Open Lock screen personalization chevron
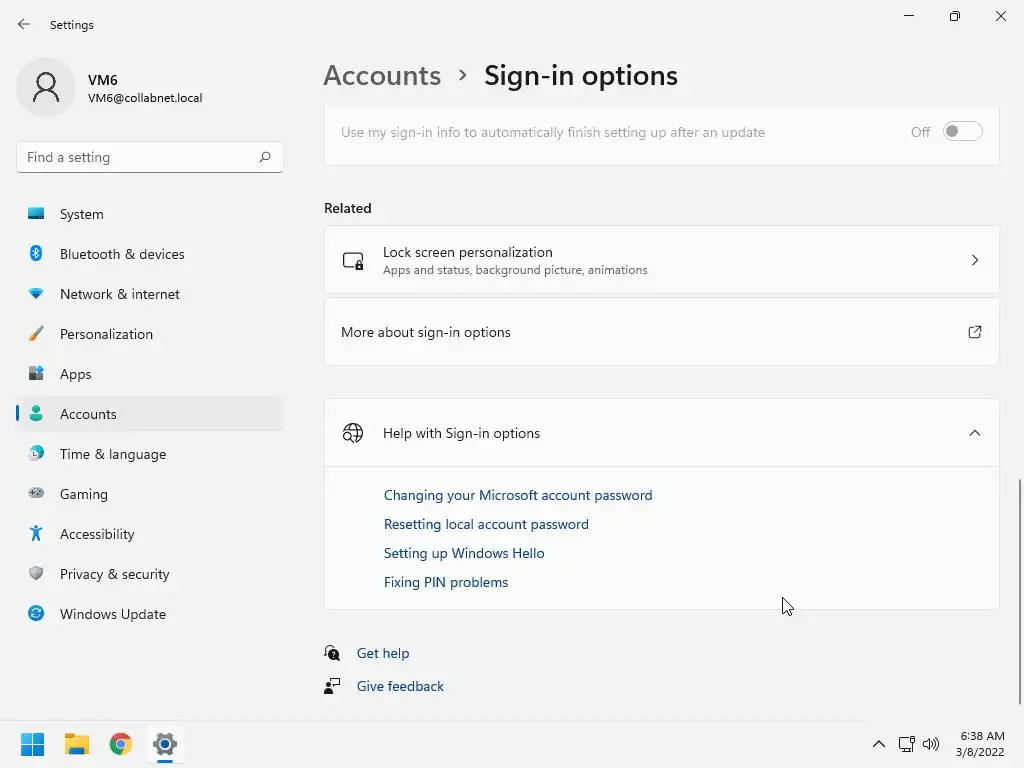 975,260
